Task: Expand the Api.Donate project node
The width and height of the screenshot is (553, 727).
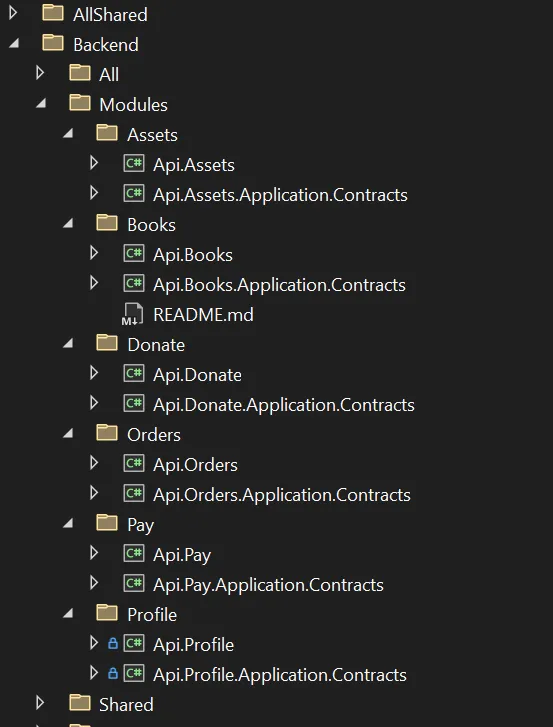Action: pyautogui.click(x=94, y=373)
